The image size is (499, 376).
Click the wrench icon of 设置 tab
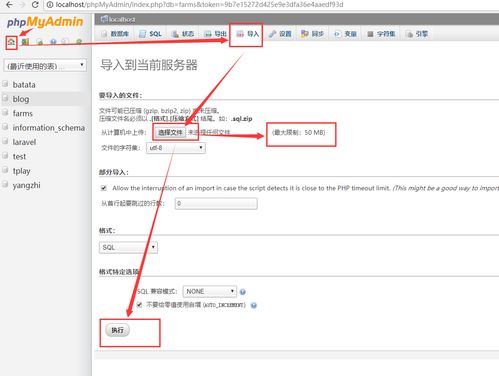272,34
